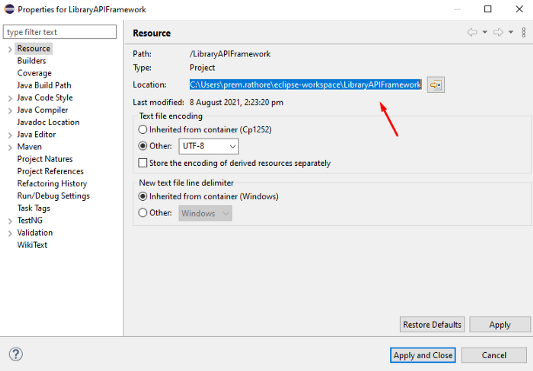The width and height of the screenshot is (533, 371).
Task: Click the help question mark icon
Action: (x=16, y=354)
